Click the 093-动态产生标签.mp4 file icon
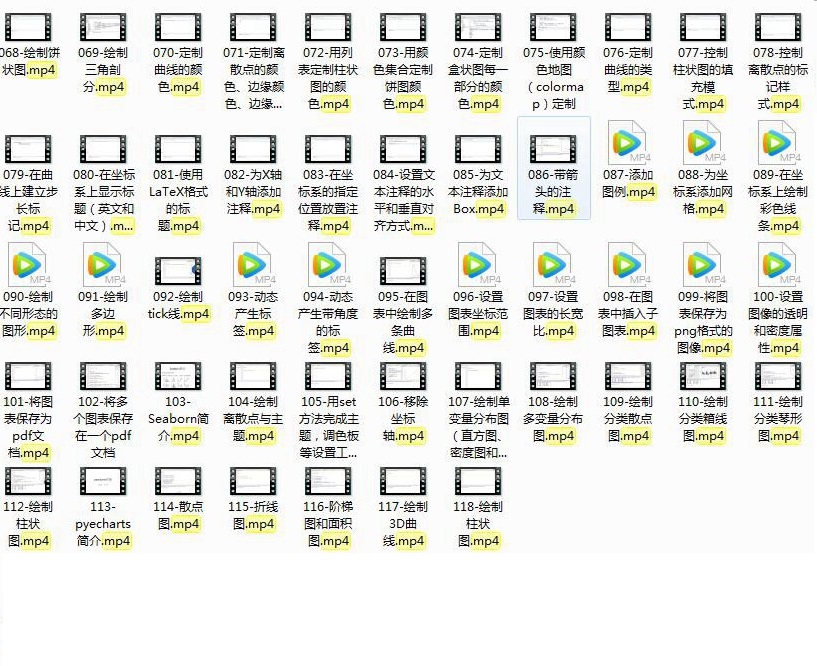Image resolution: width=817 pixels, height=666 pixels. [x=253, y=267]
